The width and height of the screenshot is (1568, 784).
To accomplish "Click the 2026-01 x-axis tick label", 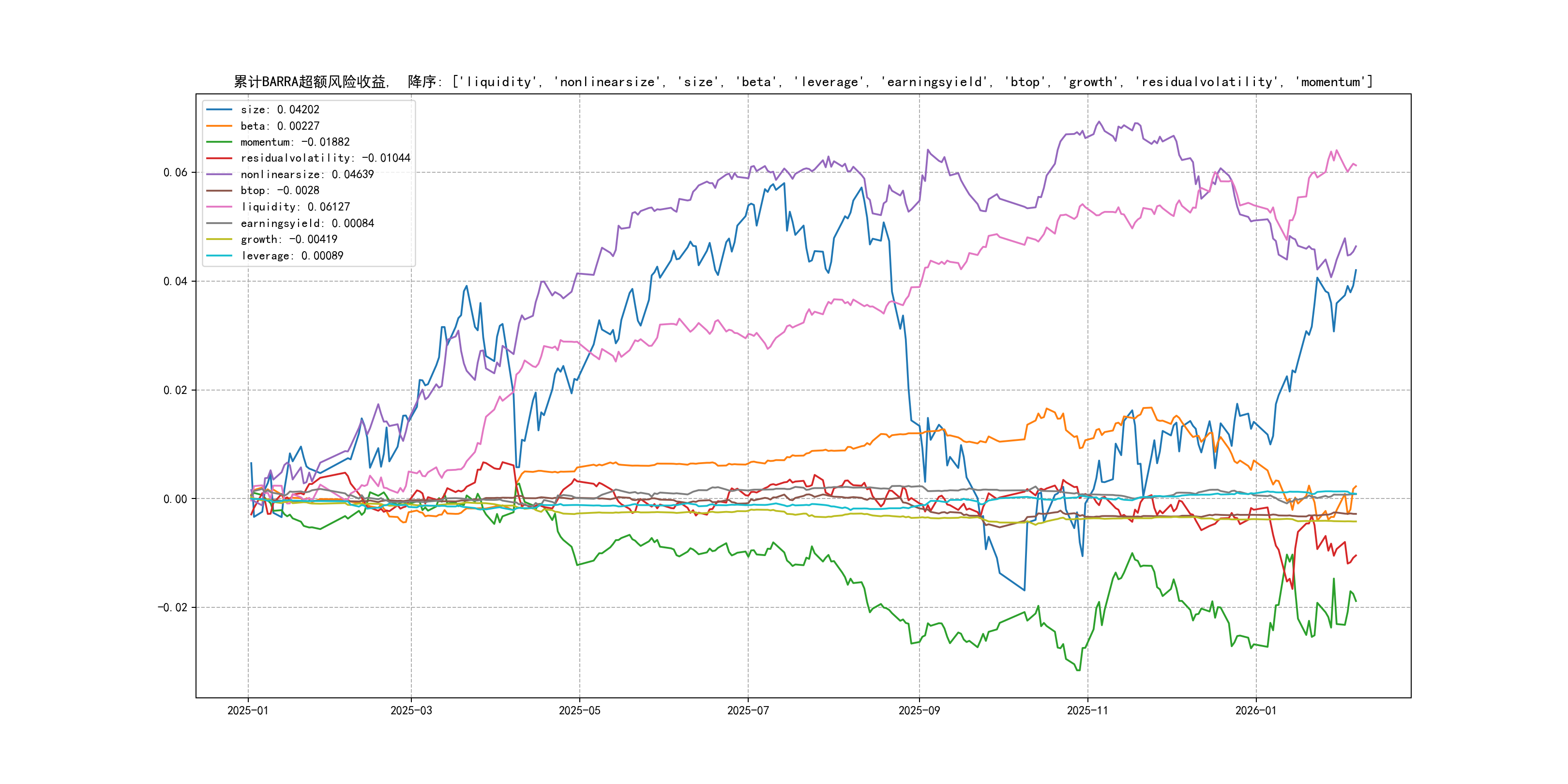I will pyautogui.click(x=1256, y=710).
